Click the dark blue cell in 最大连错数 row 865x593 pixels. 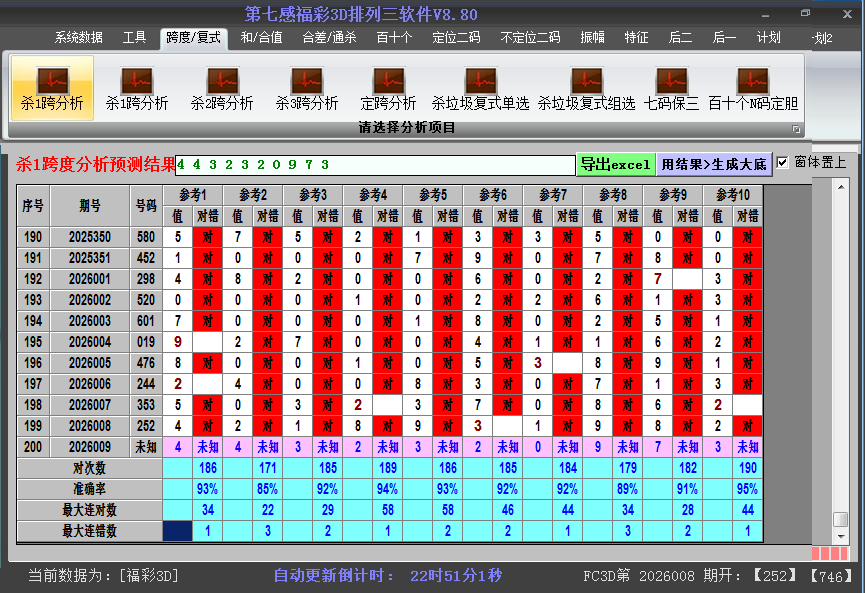pos(177,531)
